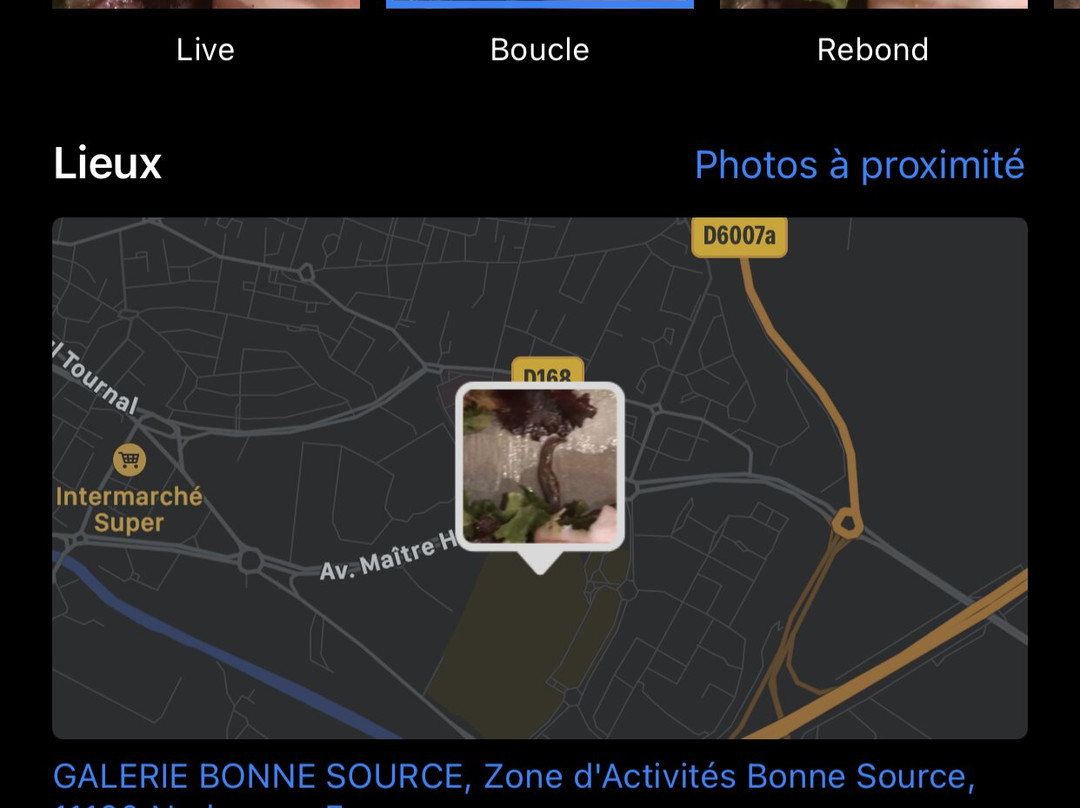1080x808 pixels.
Task: Open the photo thumbnail pinned on the map
Action: [x=540, y=466]
